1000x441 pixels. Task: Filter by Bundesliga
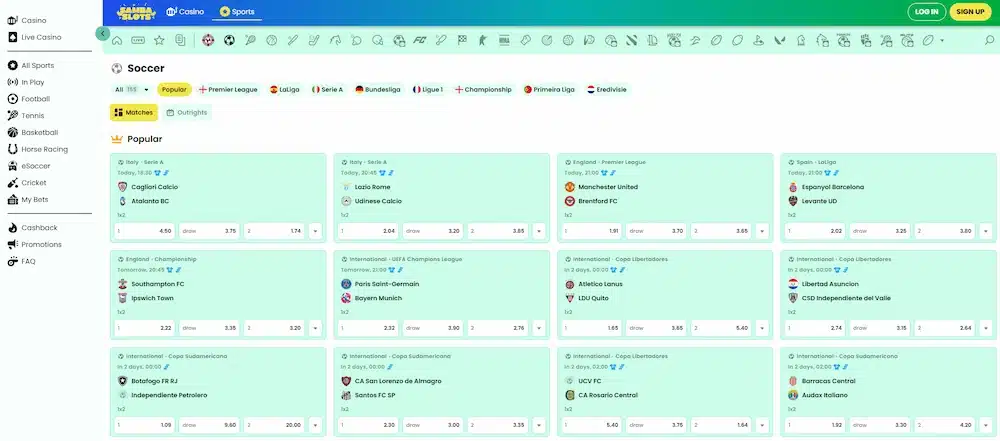point(378,89)
